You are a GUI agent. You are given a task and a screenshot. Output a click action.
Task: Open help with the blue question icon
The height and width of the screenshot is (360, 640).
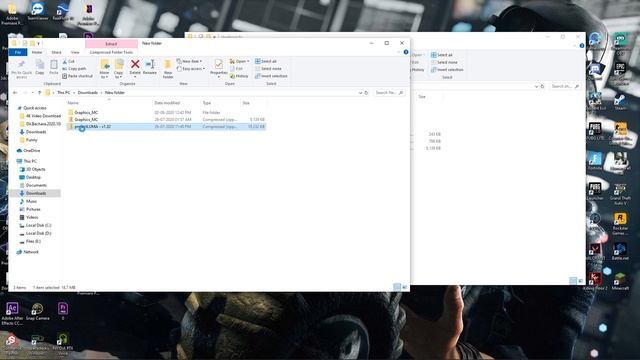pyautogui.click(x=406, y=52)
